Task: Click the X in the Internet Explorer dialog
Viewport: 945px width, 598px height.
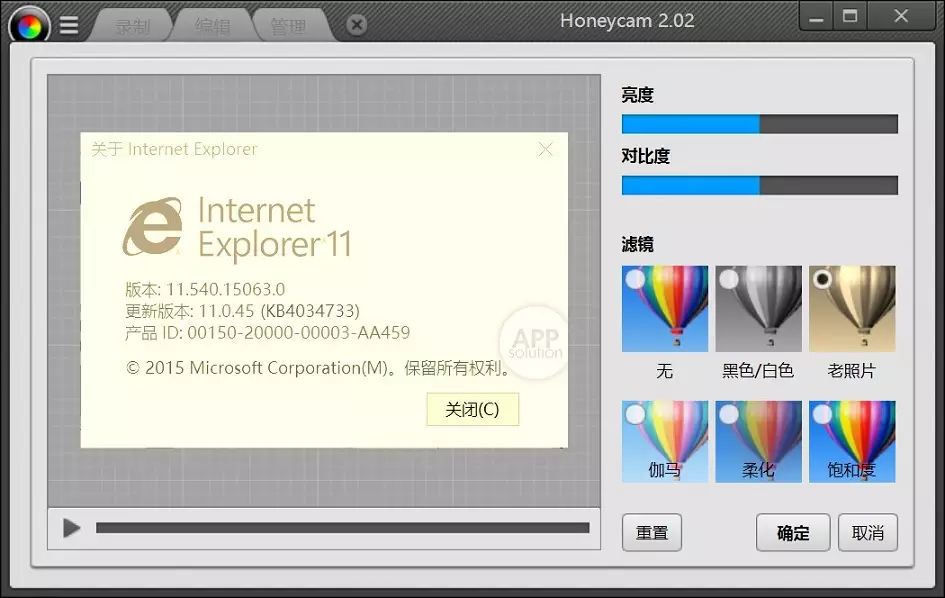Action: (x=545, y=149)
